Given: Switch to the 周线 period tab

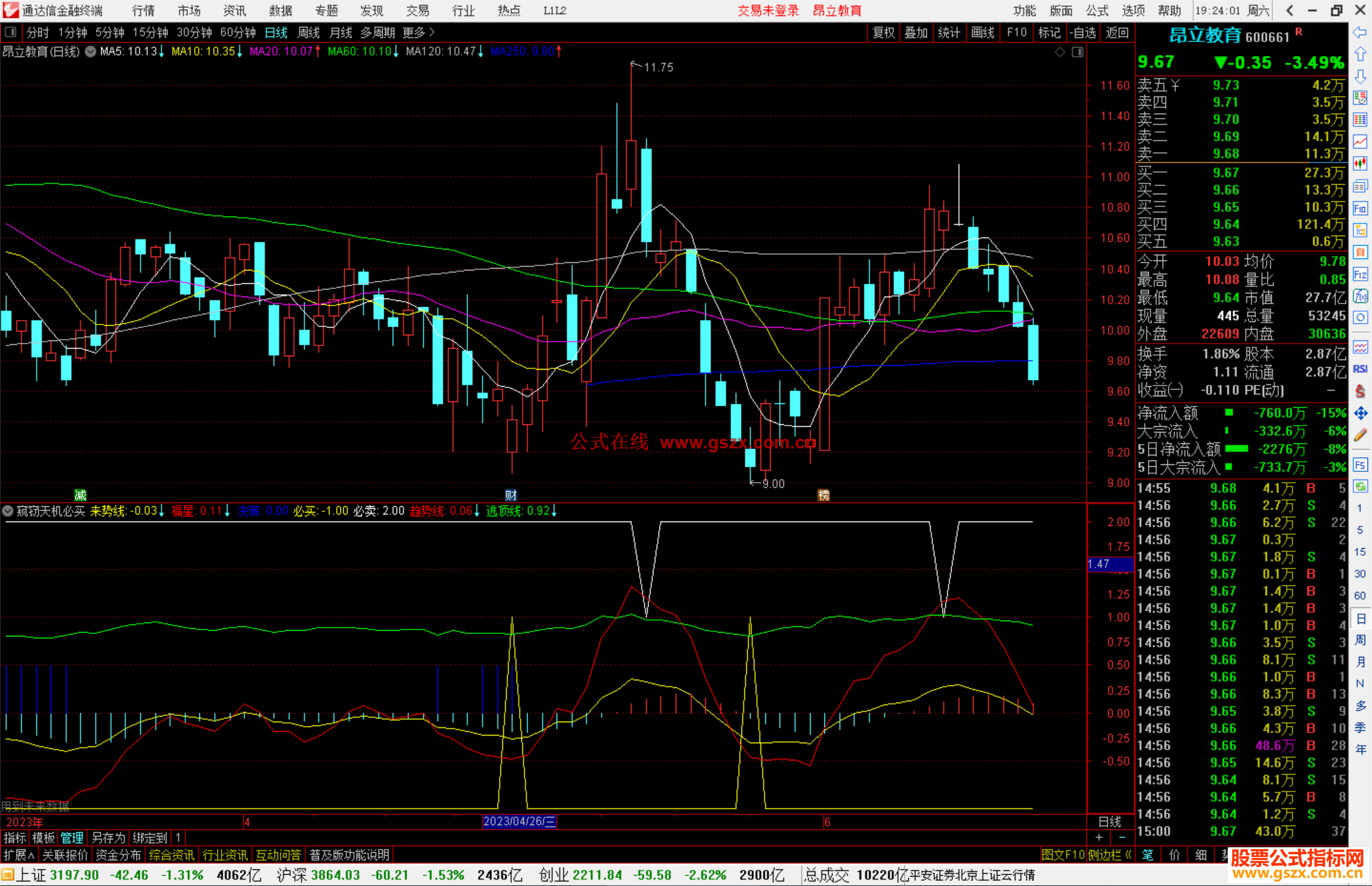Looking at the screenshot, I should [309, 32].
